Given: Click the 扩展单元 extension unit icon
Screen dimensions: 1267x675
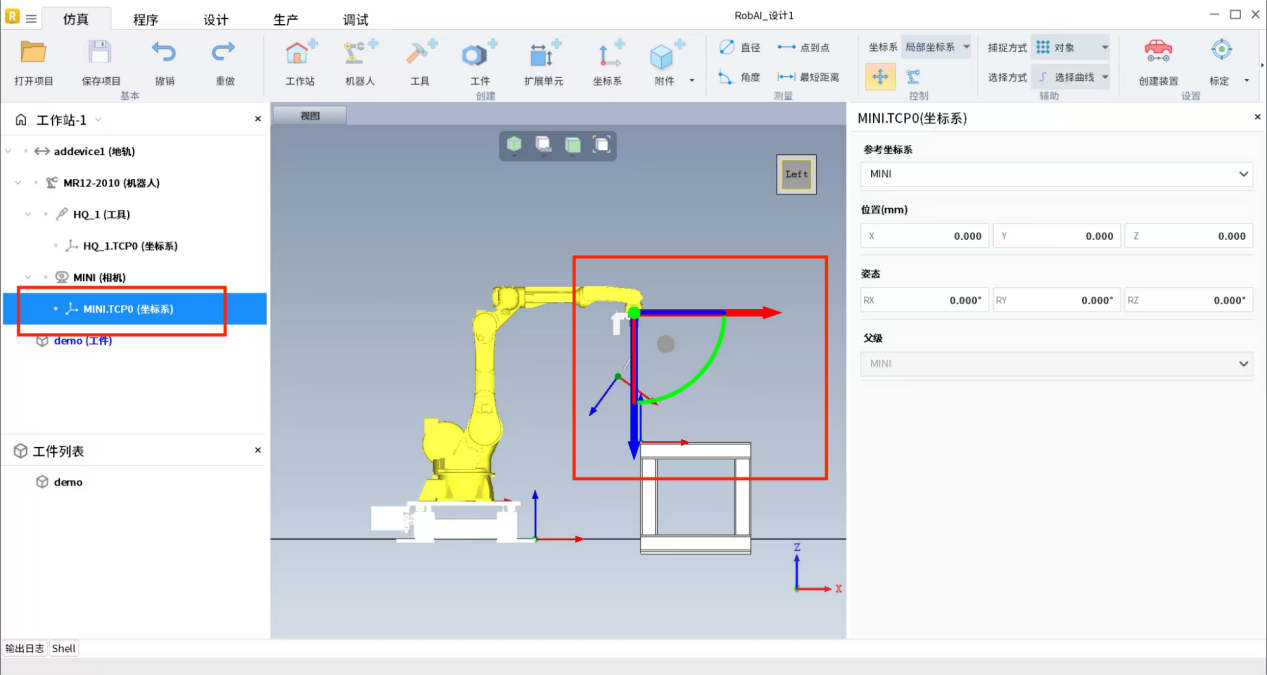Looking at the screenshot, I should coord(543,56).
